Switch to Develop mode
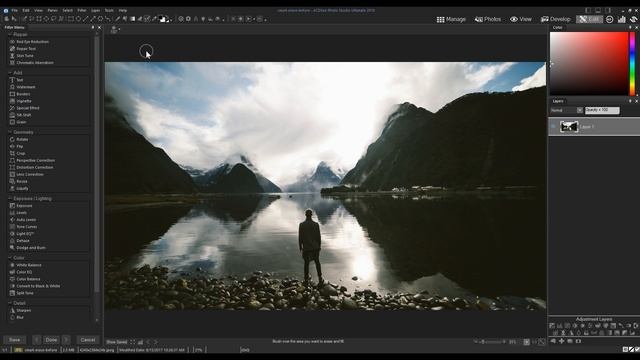Viewport: 640px width, 360px height. (556, 19)
